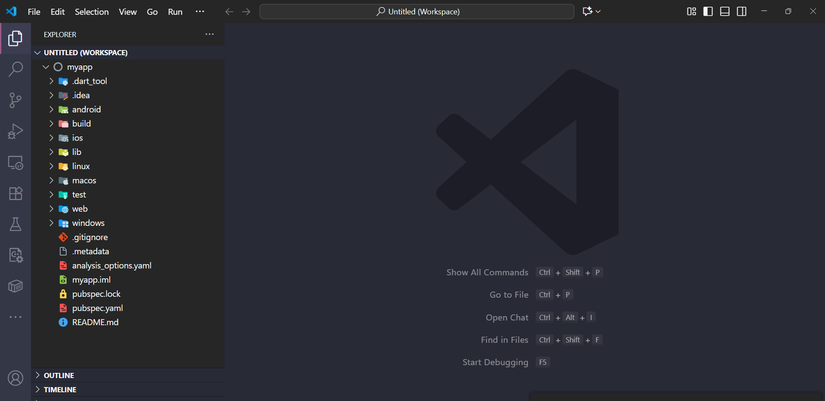Open the pubspec.yaml file
This screenshot has width=825, height=401.
(128, 308)
